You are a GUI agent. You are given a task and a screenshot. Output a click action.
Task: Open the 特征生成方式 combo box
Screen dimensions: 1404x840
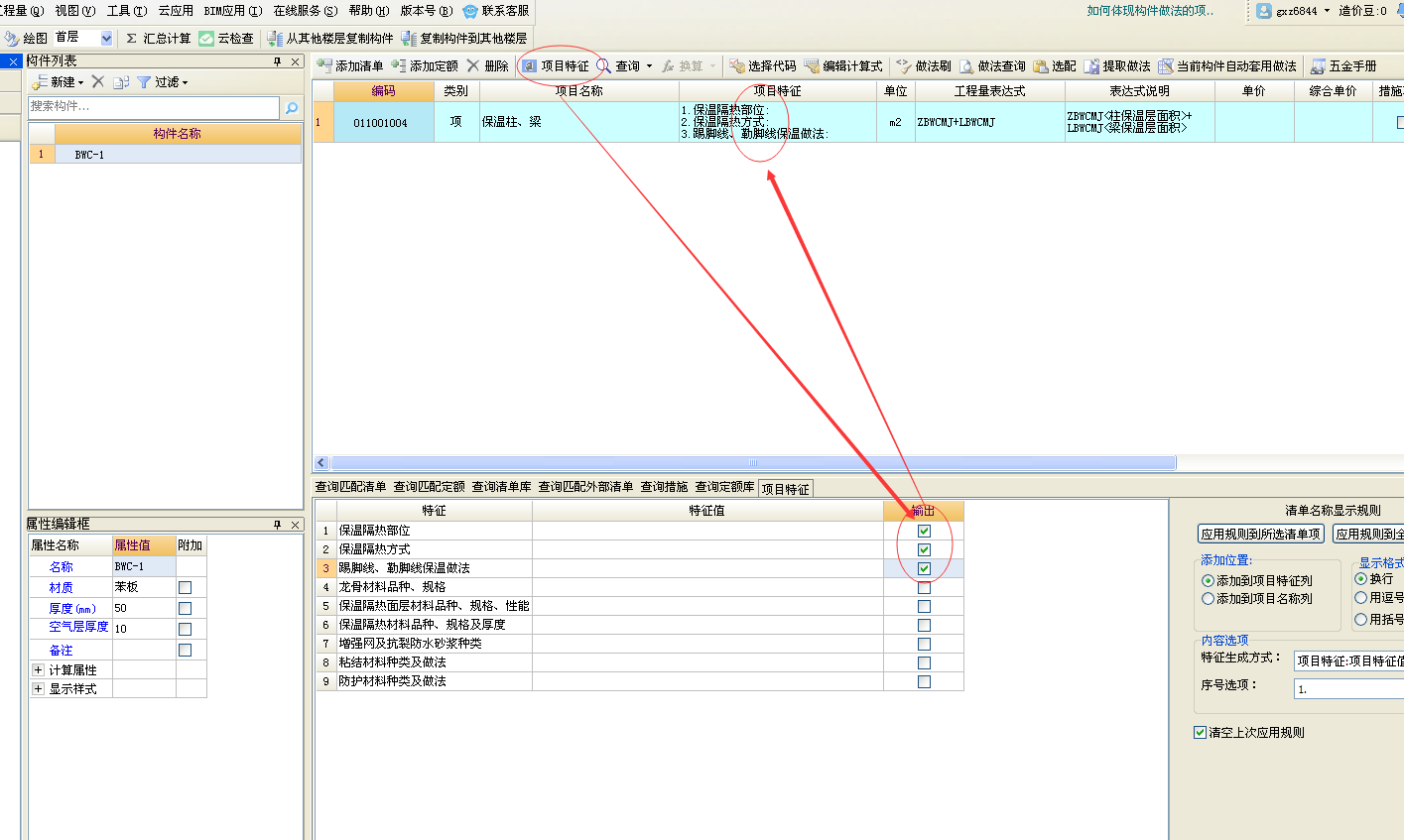[x=1349, y=660]
